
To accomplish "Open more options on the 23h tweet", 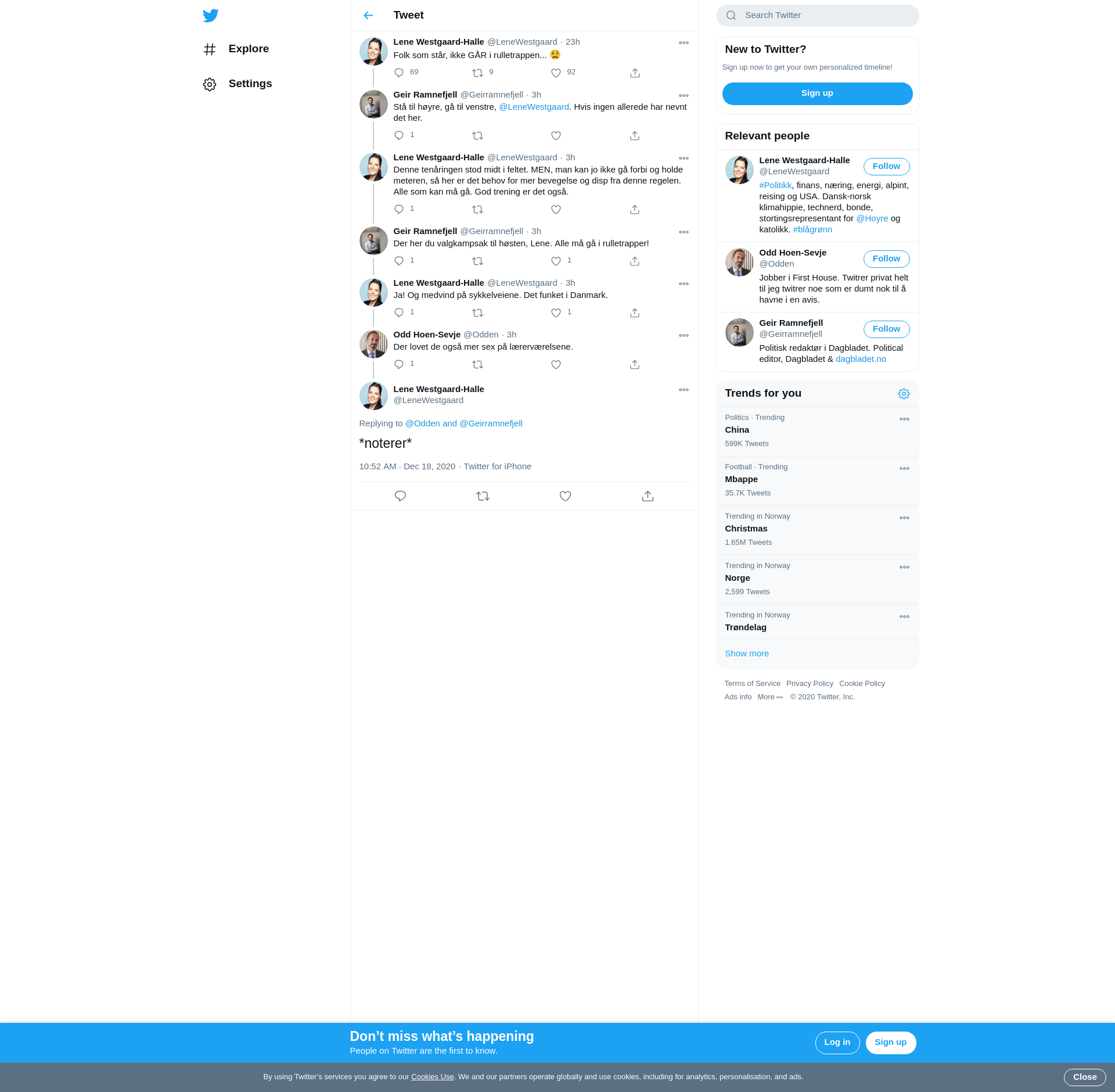I will pyautogui.click(x=684, y=42).
